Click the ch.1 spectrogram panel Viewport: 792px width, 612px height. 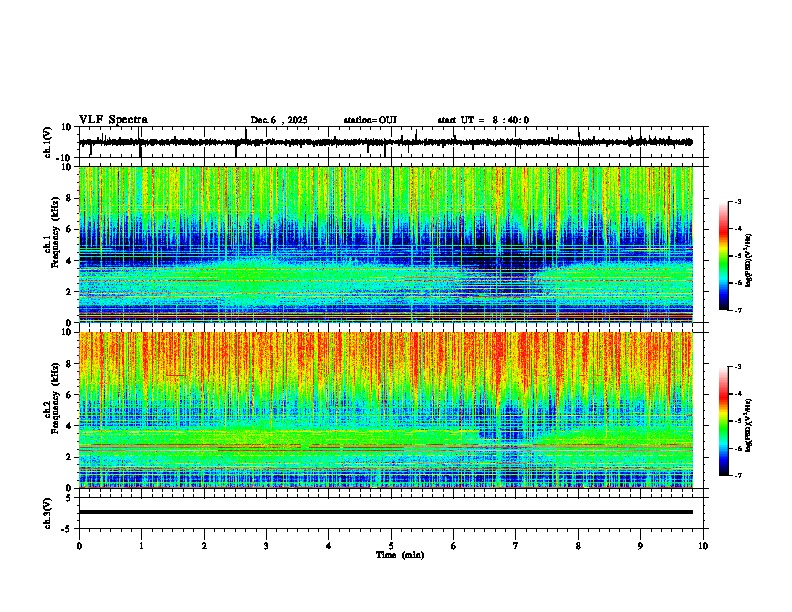[386, 244]
